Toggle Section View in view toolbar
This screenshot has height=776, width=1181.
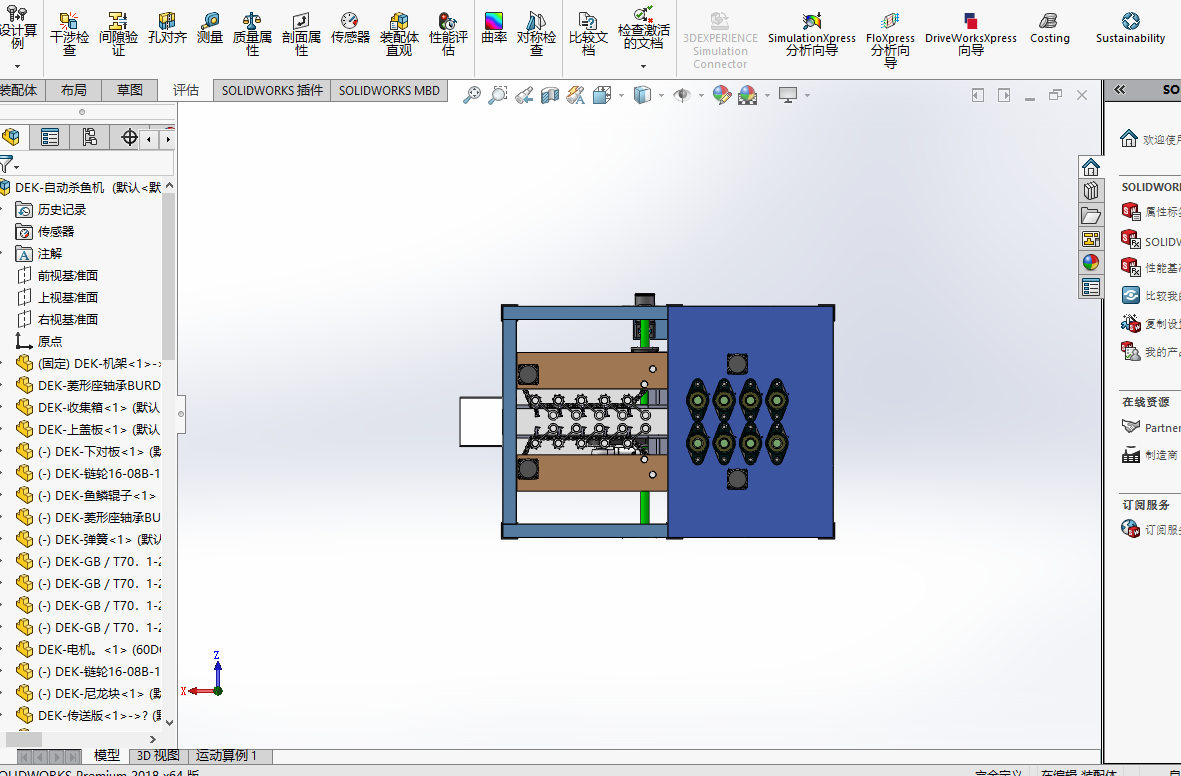point(550,95)
